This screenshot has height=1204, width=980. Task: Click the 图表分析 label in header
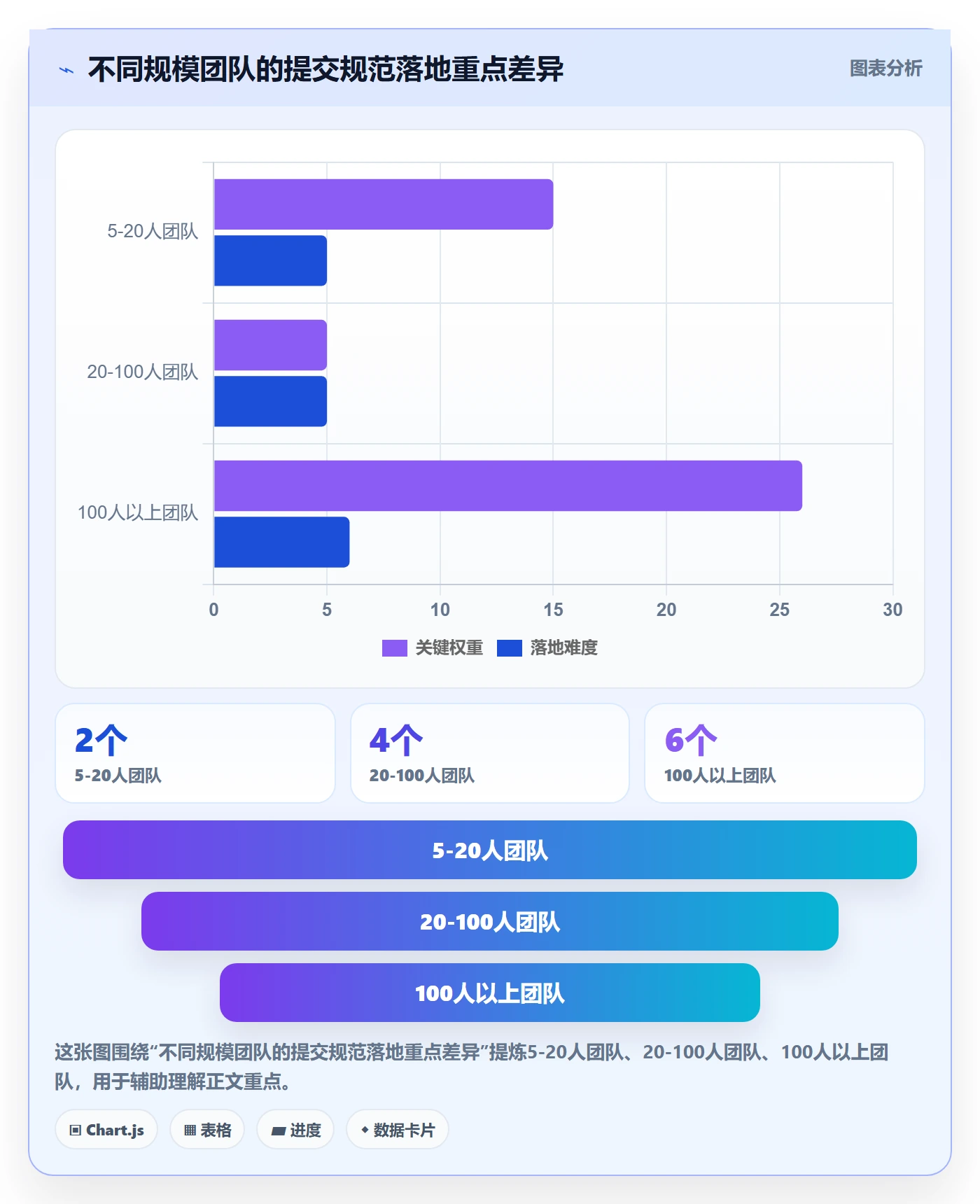(885, 69)
